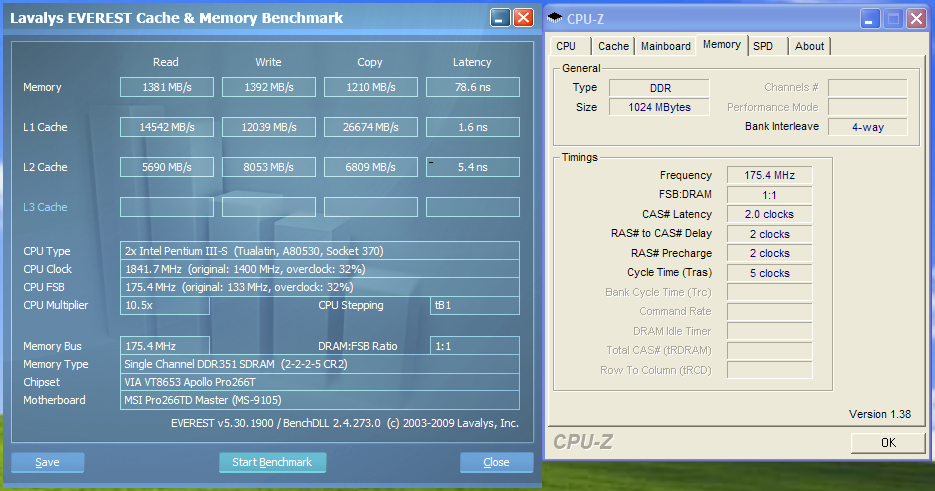Screen dimensions: 935x491
Task: Select Memory Copy value 1210 MB/s
Action: (x=371, y=87)
